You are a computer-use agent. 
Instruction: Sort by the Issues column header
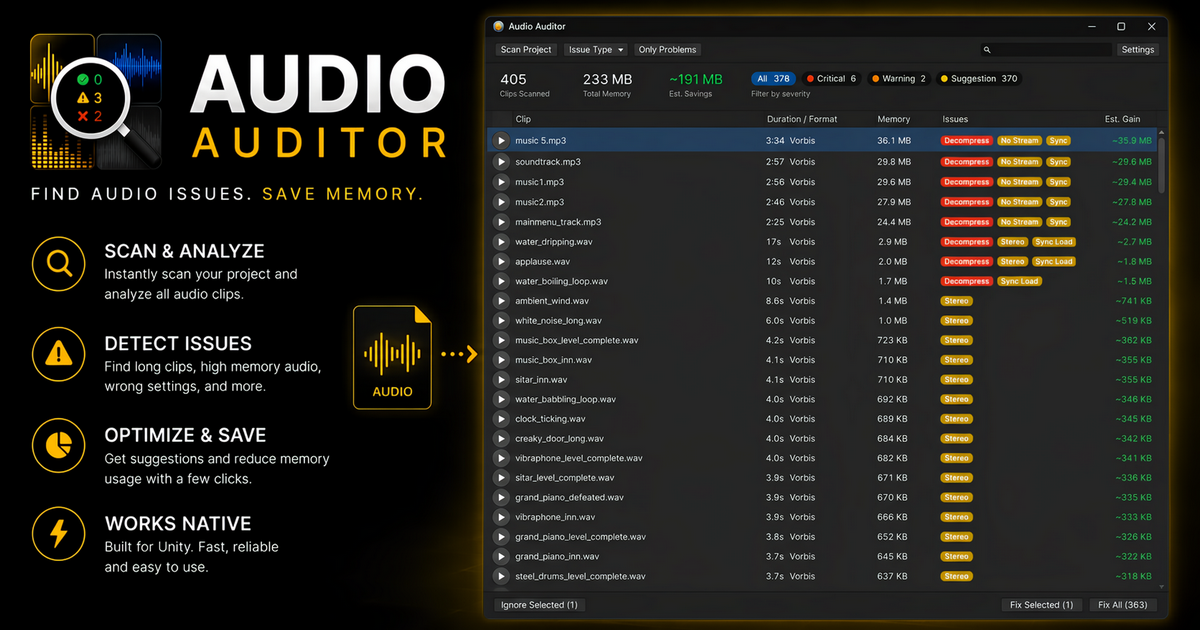click(x=955, y=119)
